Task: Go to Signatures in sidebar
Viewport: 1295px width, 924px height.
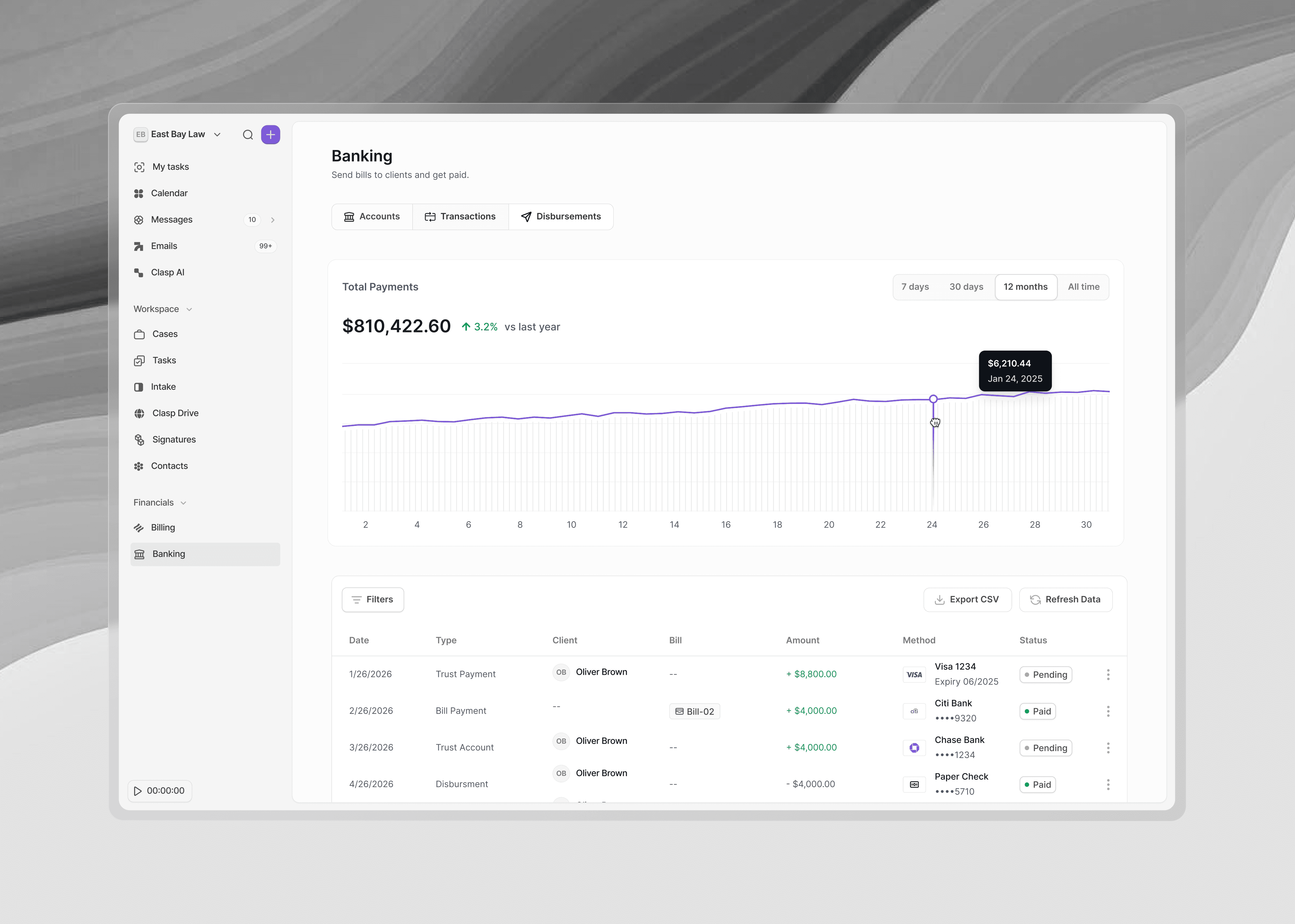Action: (x=174, y=439)
